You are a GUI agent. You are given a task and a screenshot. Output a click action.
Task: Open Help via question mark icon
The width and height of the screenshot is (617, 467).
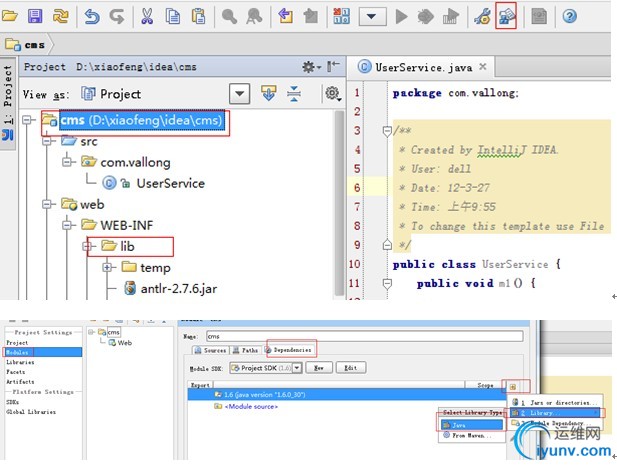[x=569, y=16]
